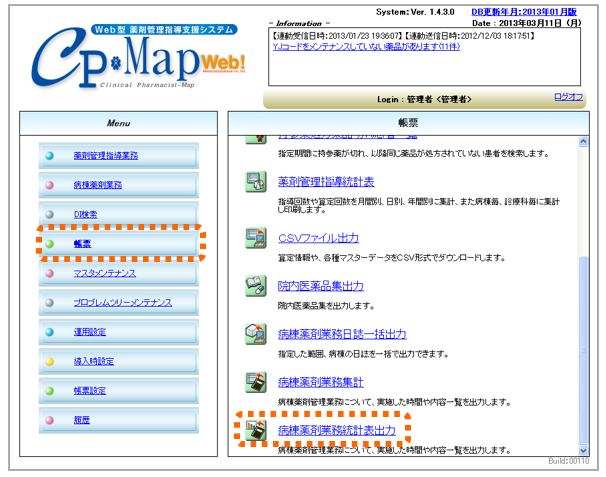Click the 院内医薬品集出力 icon

pos(256,286)
